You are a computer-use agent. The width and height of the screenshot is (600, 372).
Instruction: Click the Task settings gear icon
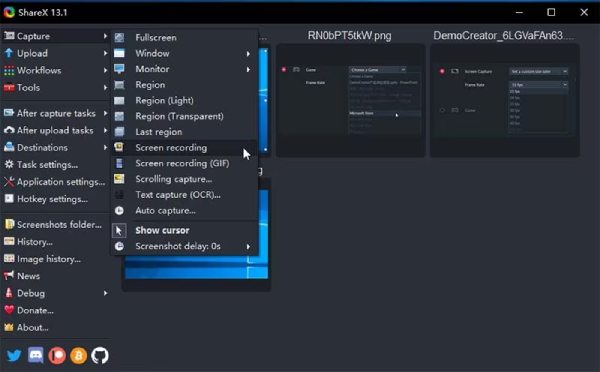[x=9, y=165]
